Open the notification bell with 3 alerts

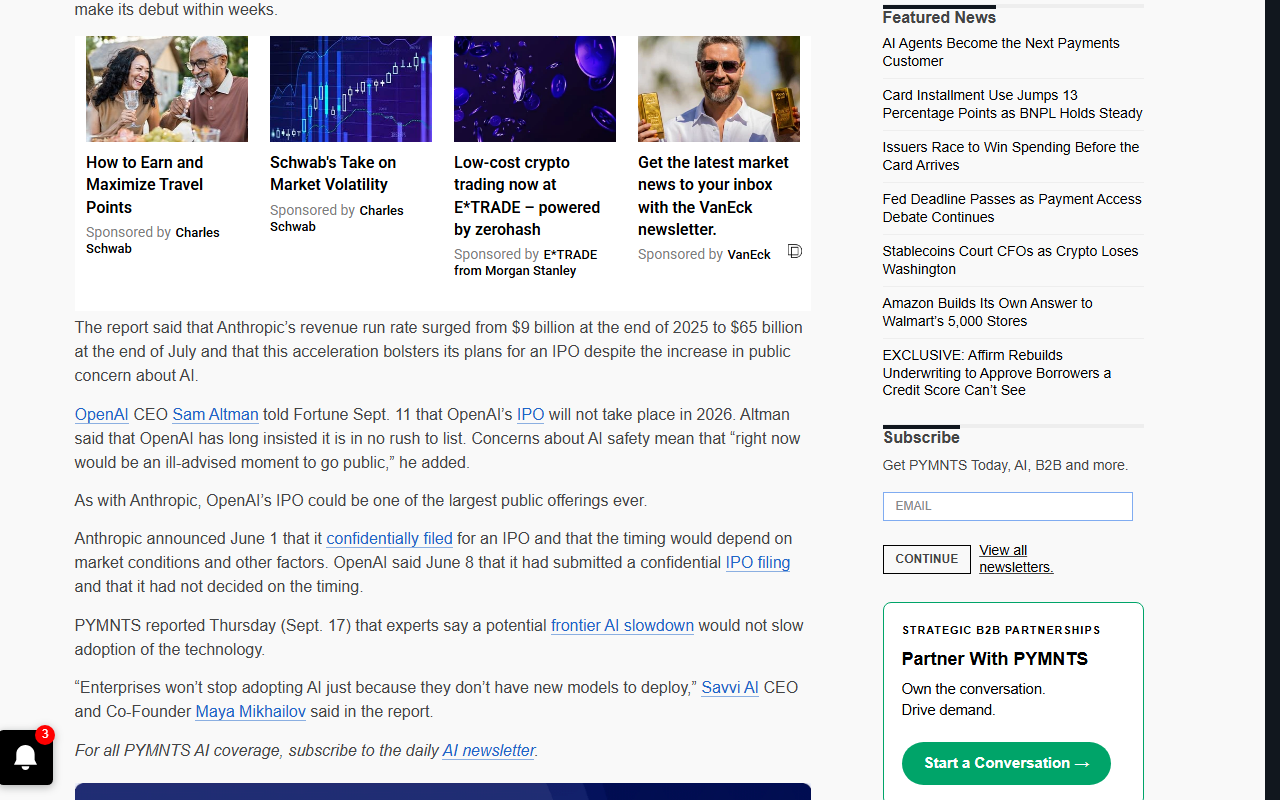coord(26,757)
